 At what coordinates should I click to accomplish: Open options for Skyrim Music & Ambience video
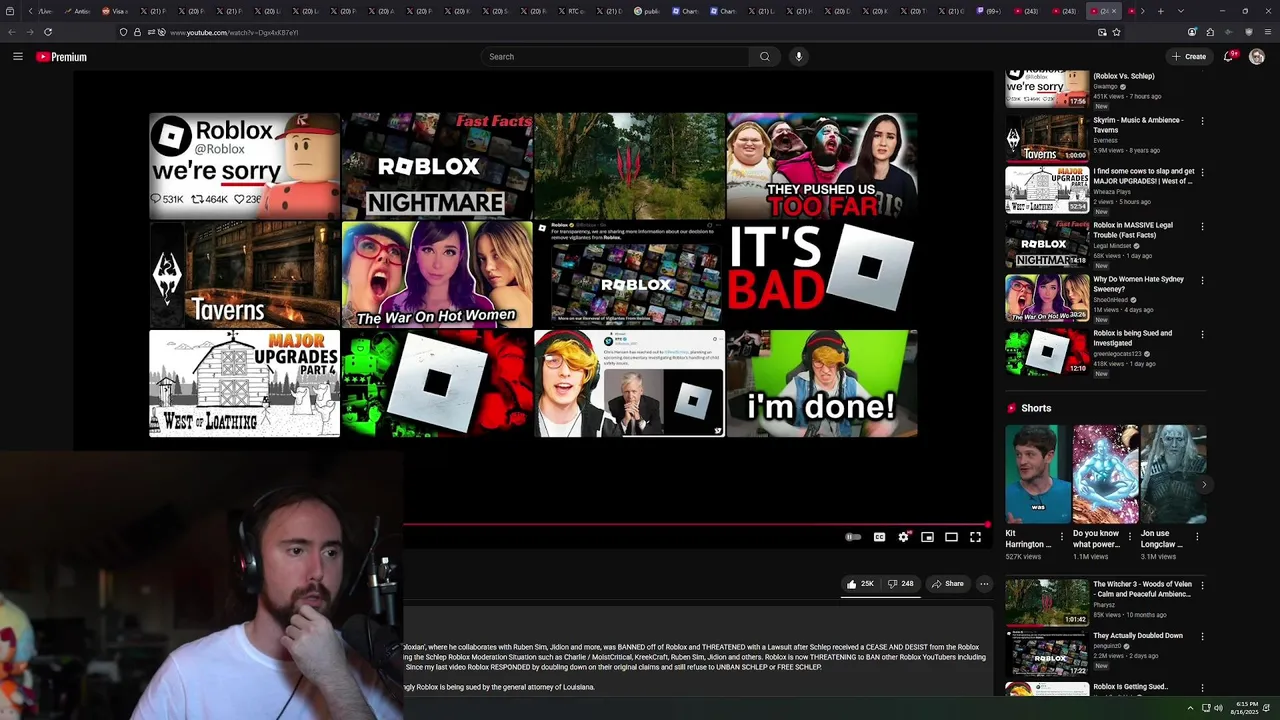pos(1202,121)
